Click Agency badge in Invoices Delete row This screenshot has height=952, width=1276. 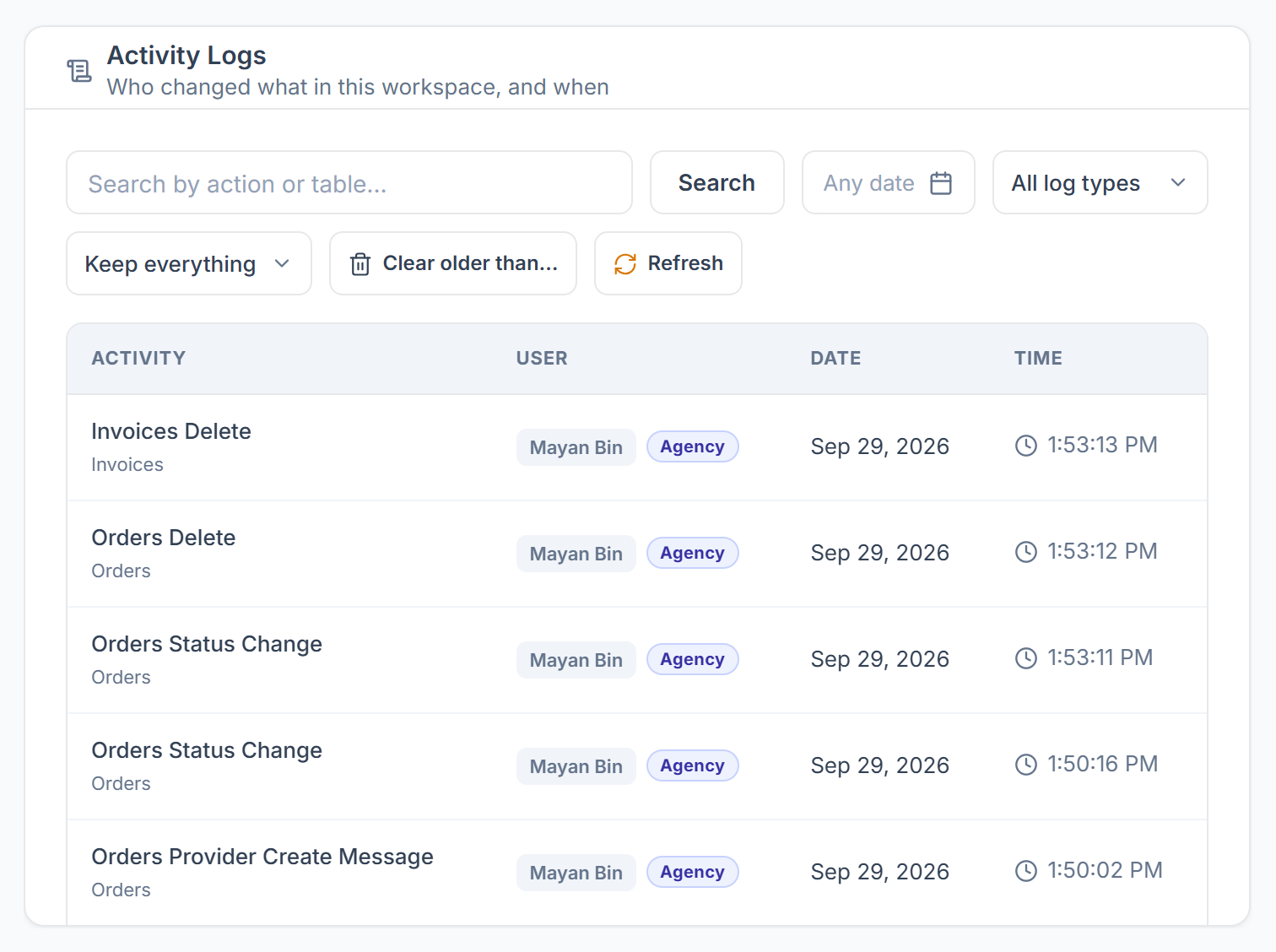pos(693,446)
